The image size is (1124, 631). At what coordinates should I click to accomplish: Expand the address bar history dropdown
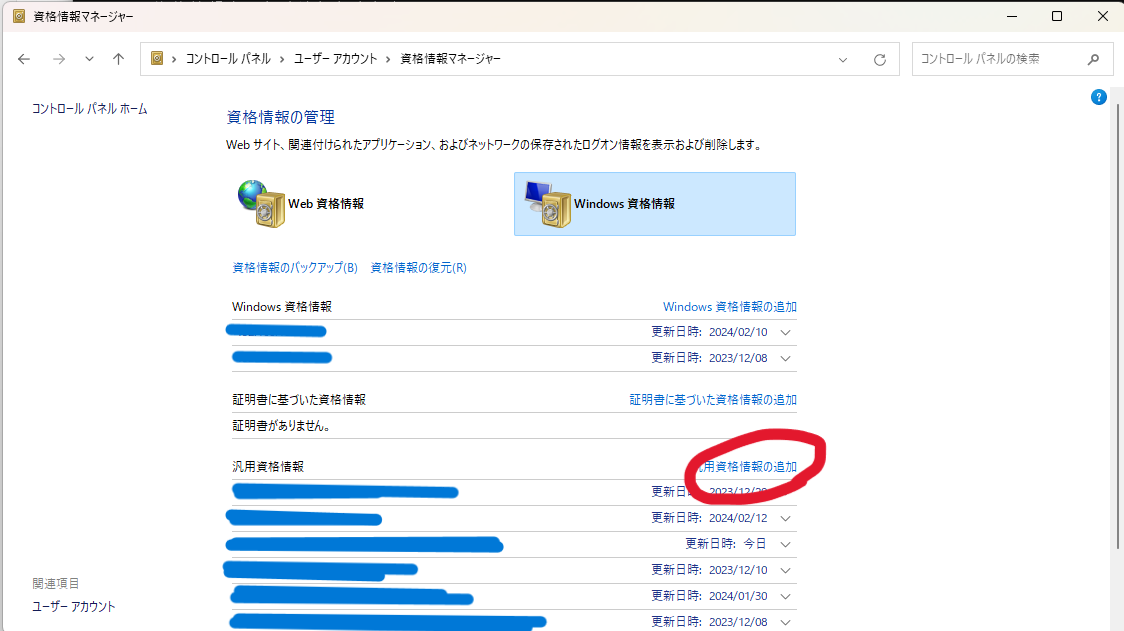pos(843,60)
